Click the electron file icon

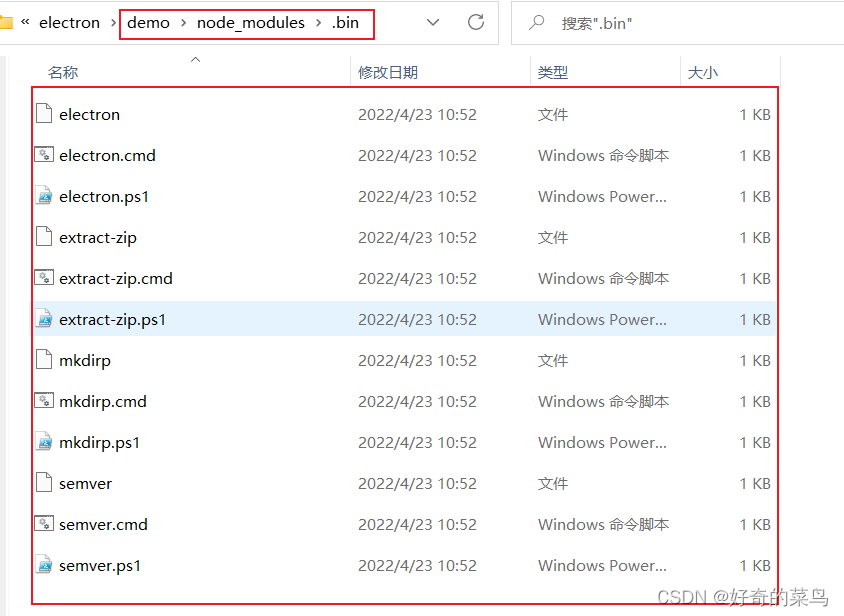(x=44, y=114)
